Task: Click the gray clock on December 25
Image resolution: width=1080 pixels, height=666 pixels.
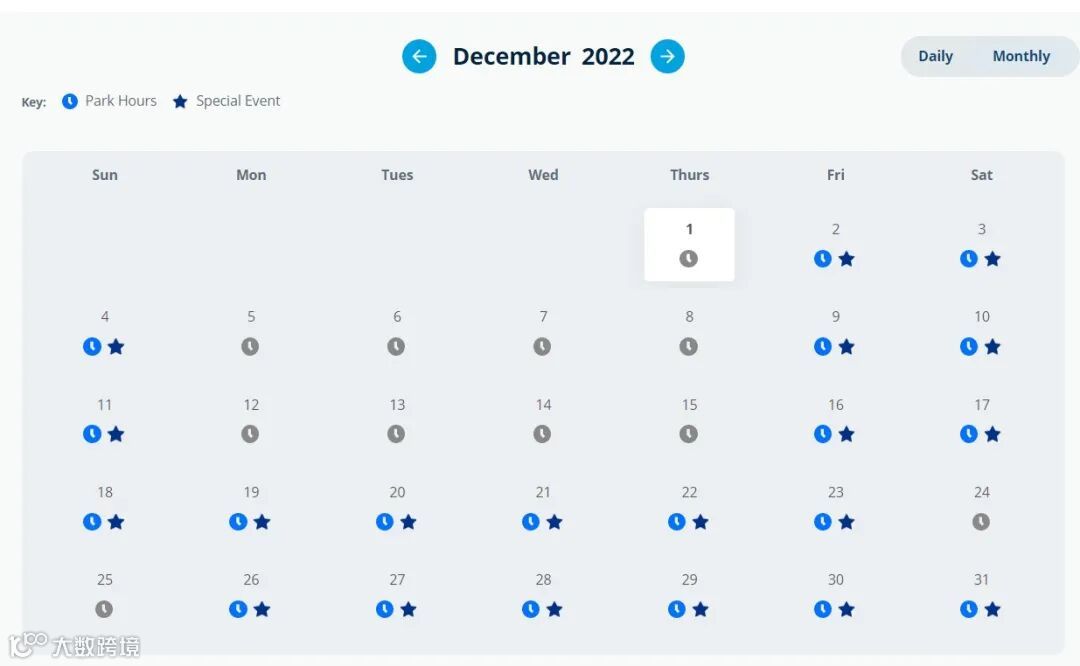Action: click(104, 610)
